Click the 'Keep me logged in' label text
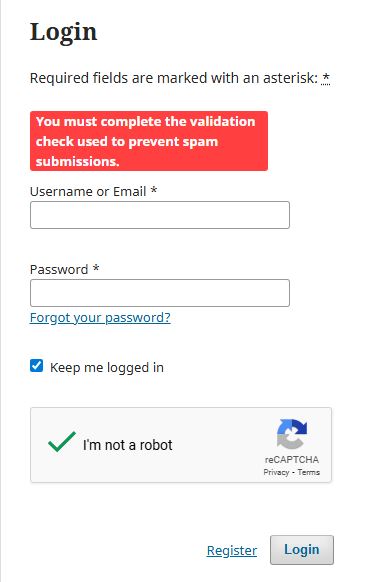This screenshot has width=385, height=582. click(x=107, y=367)
